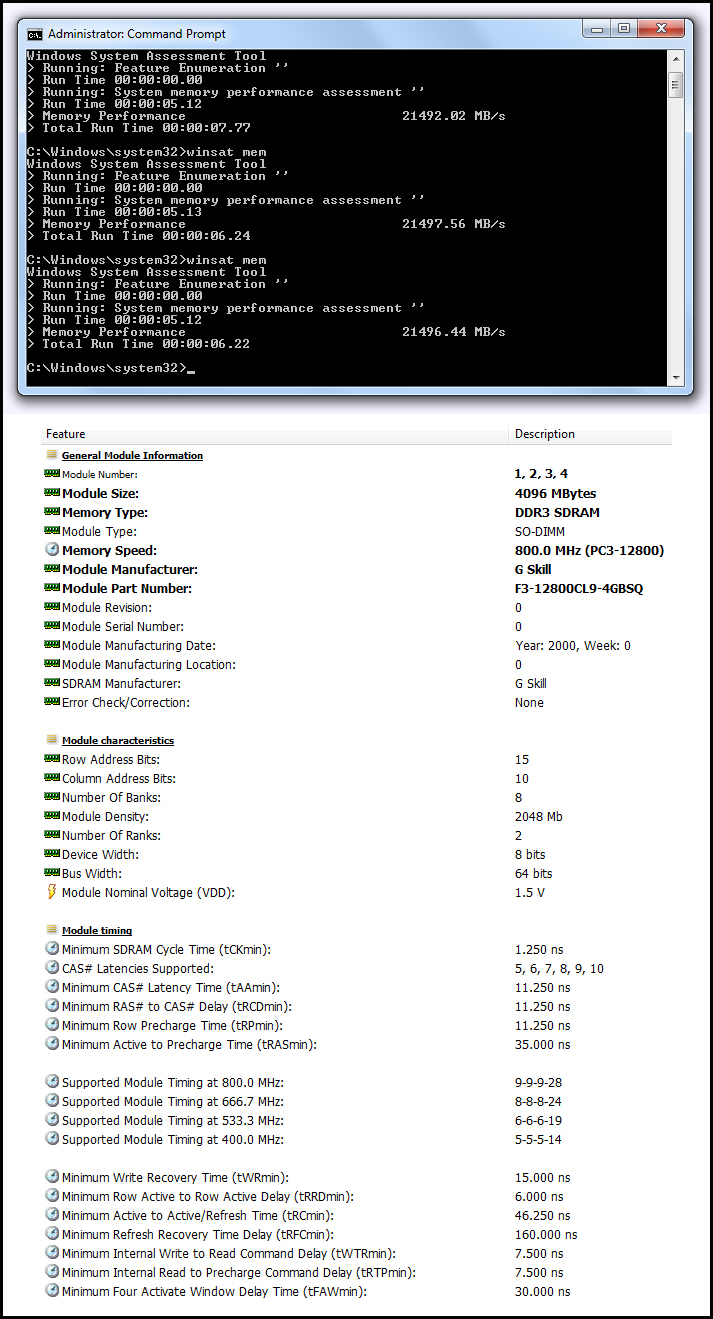The width and height of the screenshot is (713, 1319).
Task: Click the 21497.56 MB/s result in Command Prompt
Action: pos(454,224)
